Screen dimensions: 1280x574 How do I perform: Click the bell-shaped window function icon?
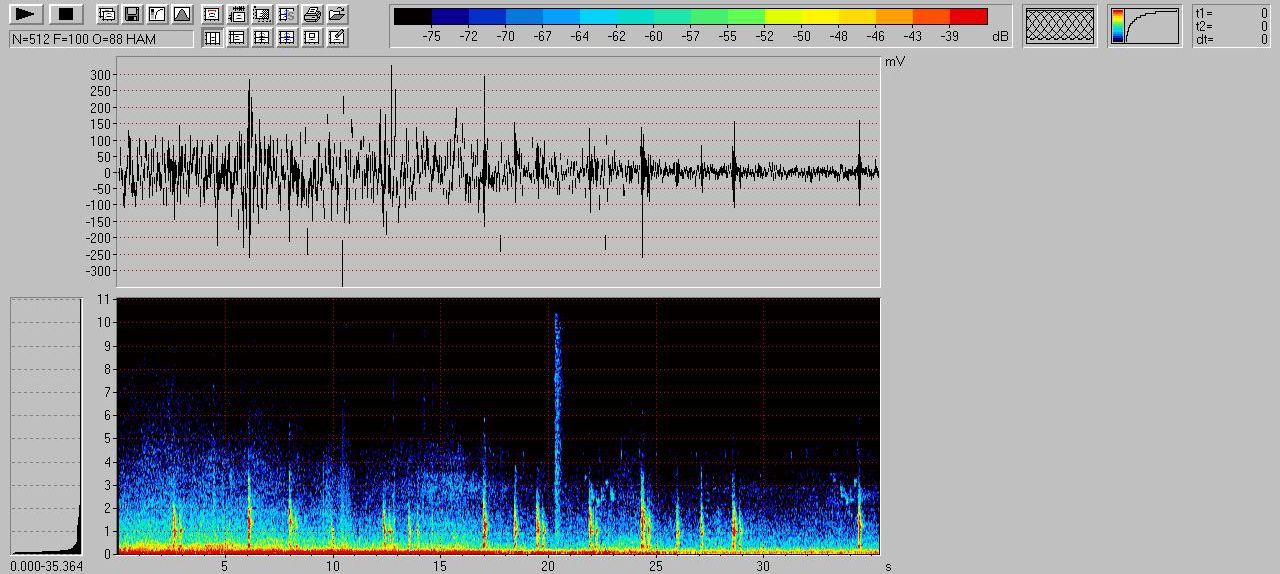point(181,14)
